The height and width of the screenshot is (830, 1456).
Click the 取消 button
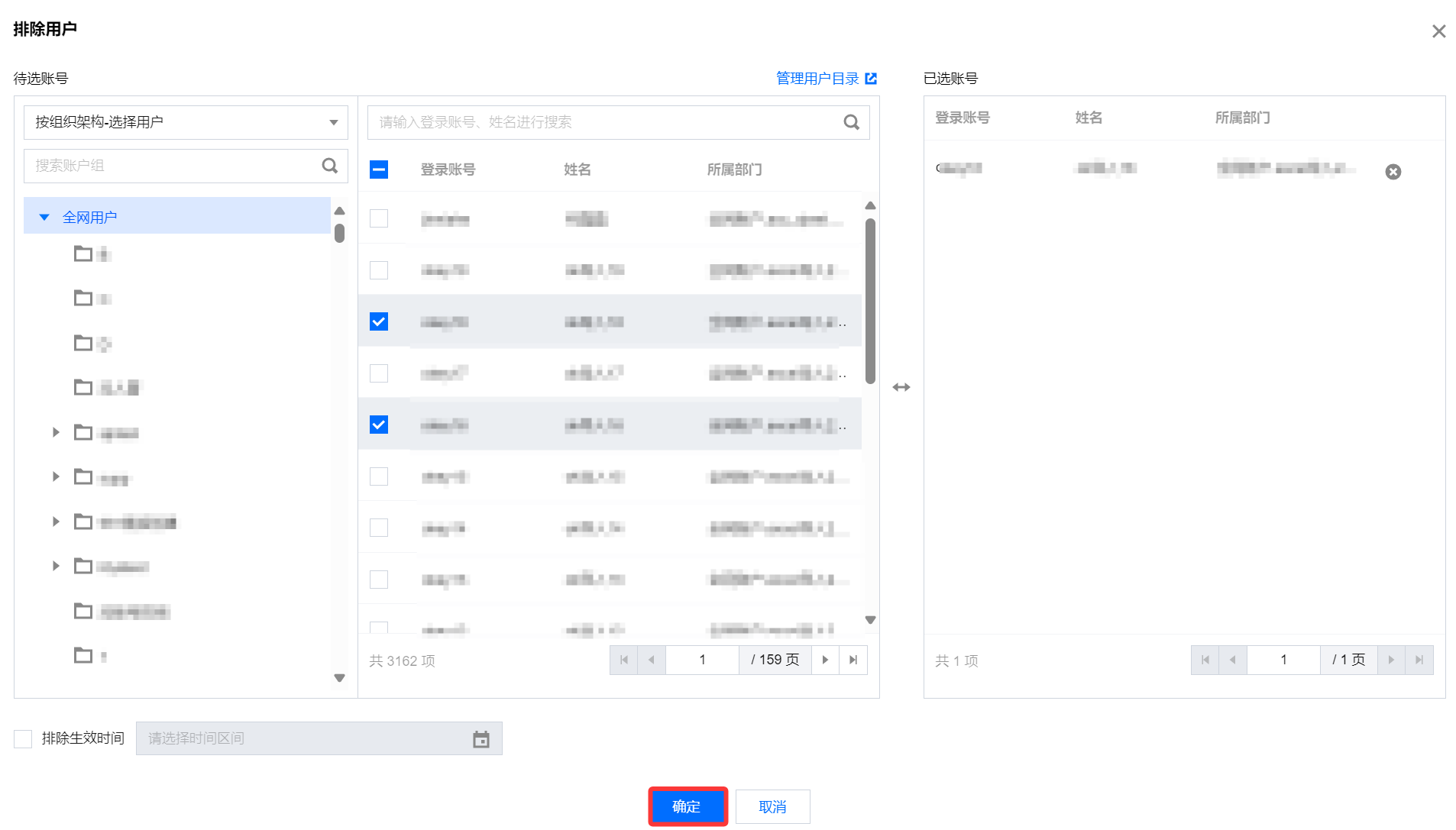772,806
